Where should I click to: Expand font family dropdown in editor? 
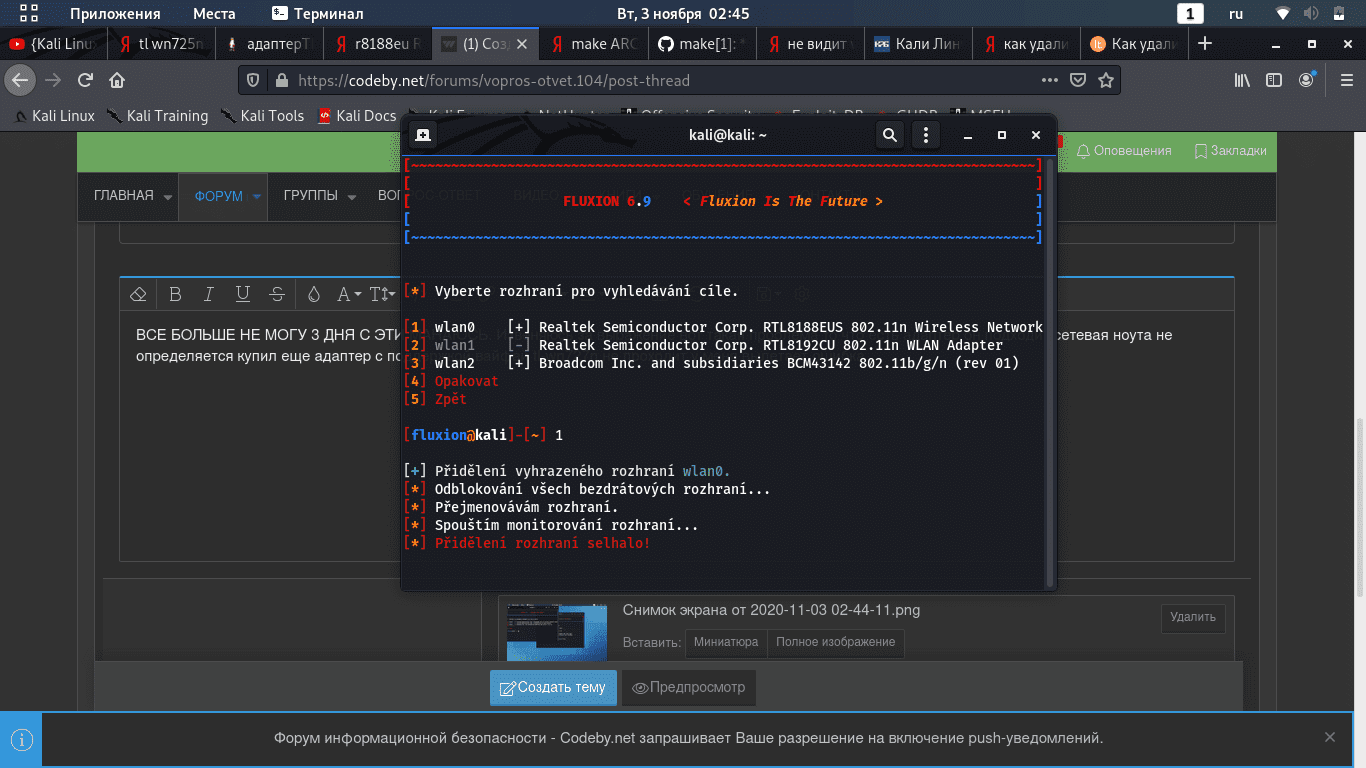click(348, 294)
